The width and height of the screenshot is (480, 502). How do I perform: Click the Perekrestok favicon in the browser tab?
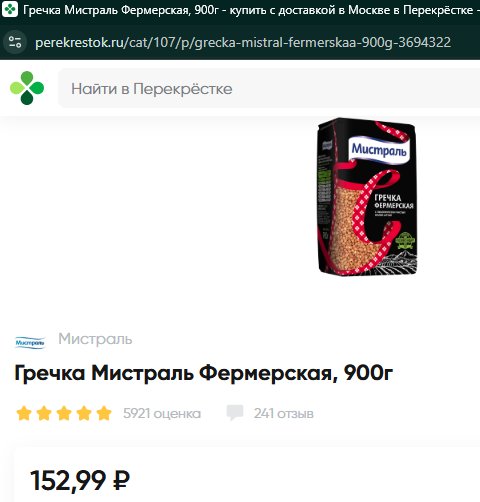click(x=10, y=10)
